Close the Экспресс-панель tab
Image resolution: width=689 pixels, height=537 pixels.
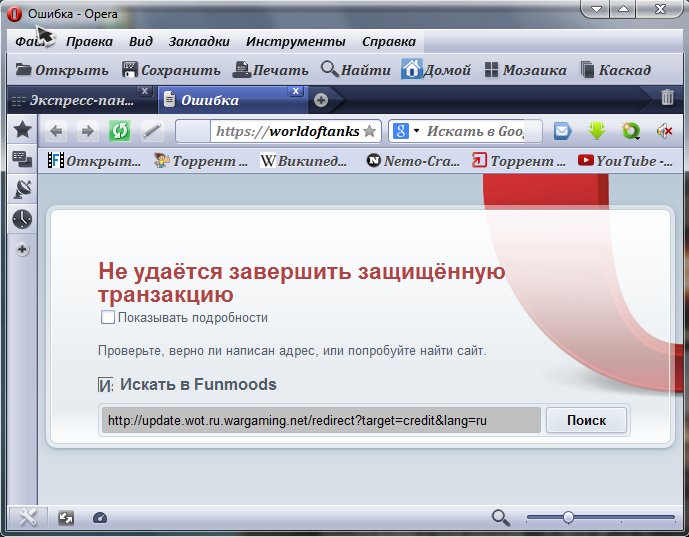coord(145,91)
